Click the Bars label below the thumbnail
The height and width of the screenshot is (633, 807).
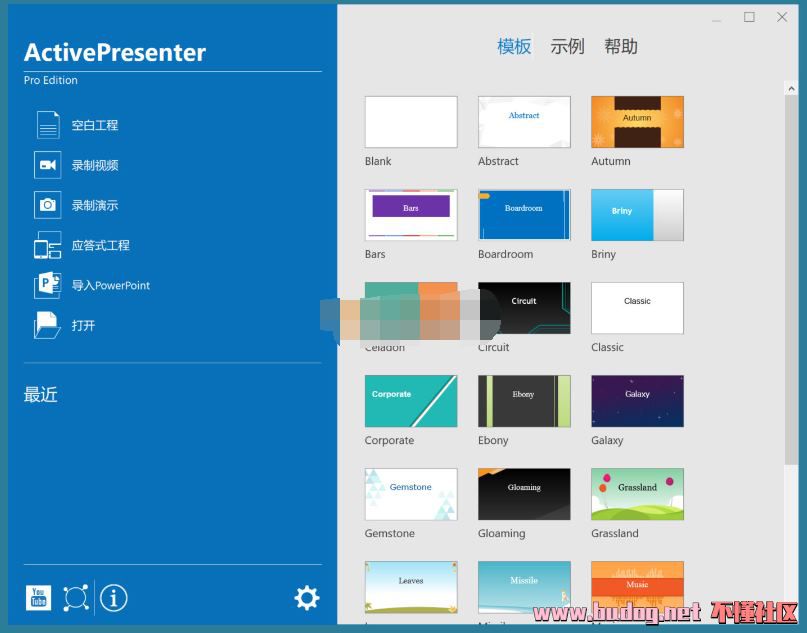[375, 254]
